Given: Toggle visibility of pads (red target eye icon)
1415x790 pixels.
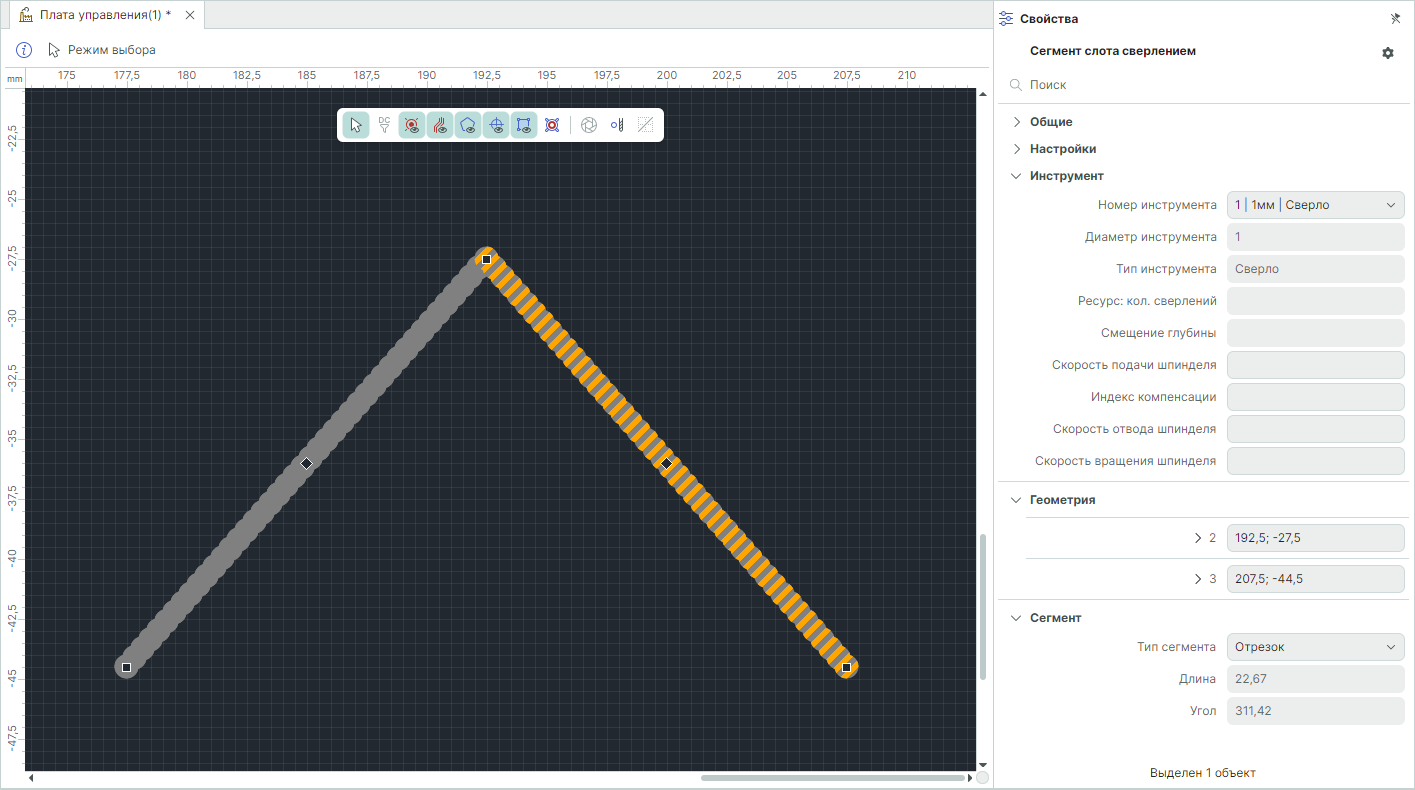Looking at the screenshot, I should (x=412, y=125).
